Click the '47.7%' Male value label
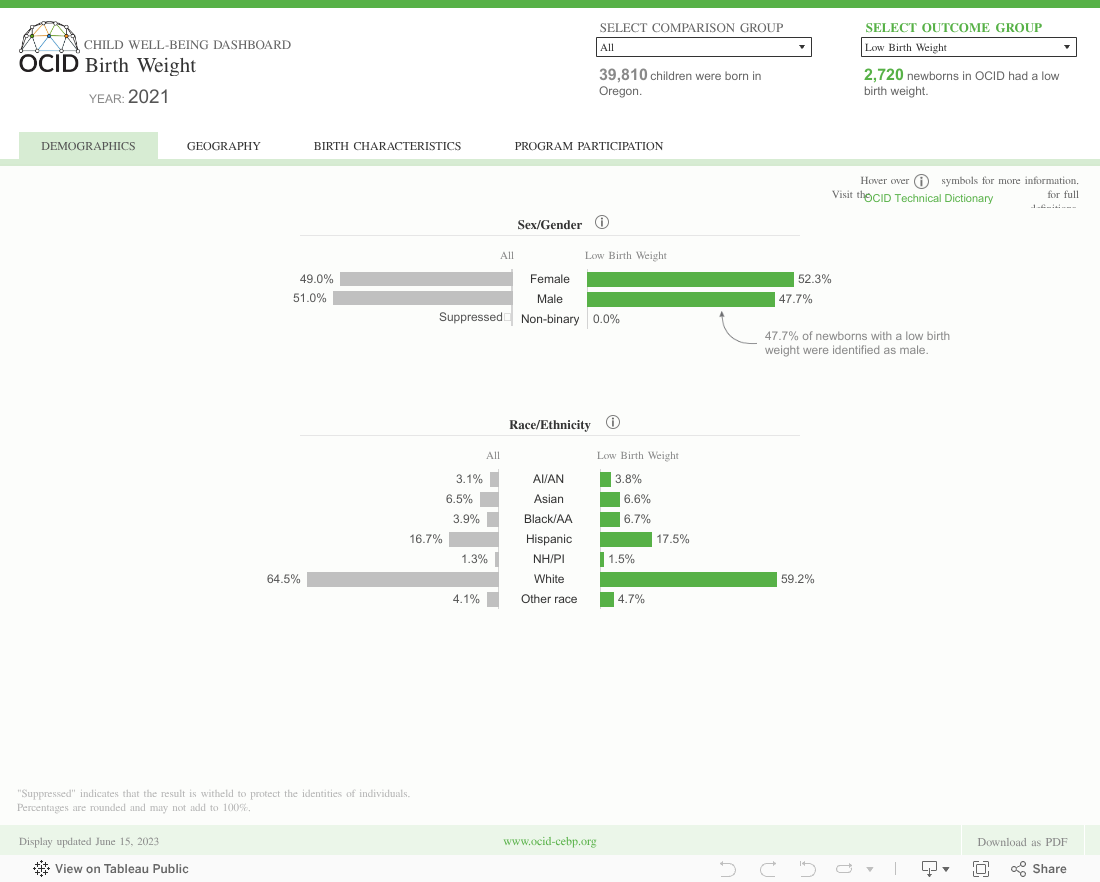1100x882 pixels. click(796, 299)
